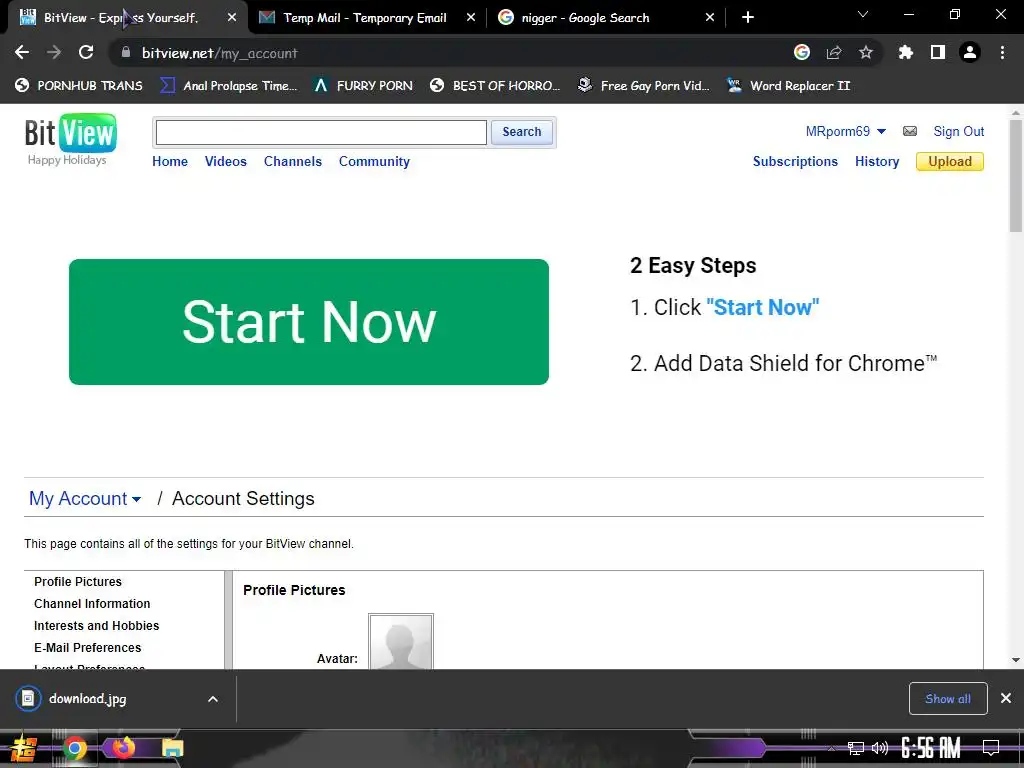Viewport: 1024px width, 768px height.
Task: Open the History link
Action: coord(877,161)
